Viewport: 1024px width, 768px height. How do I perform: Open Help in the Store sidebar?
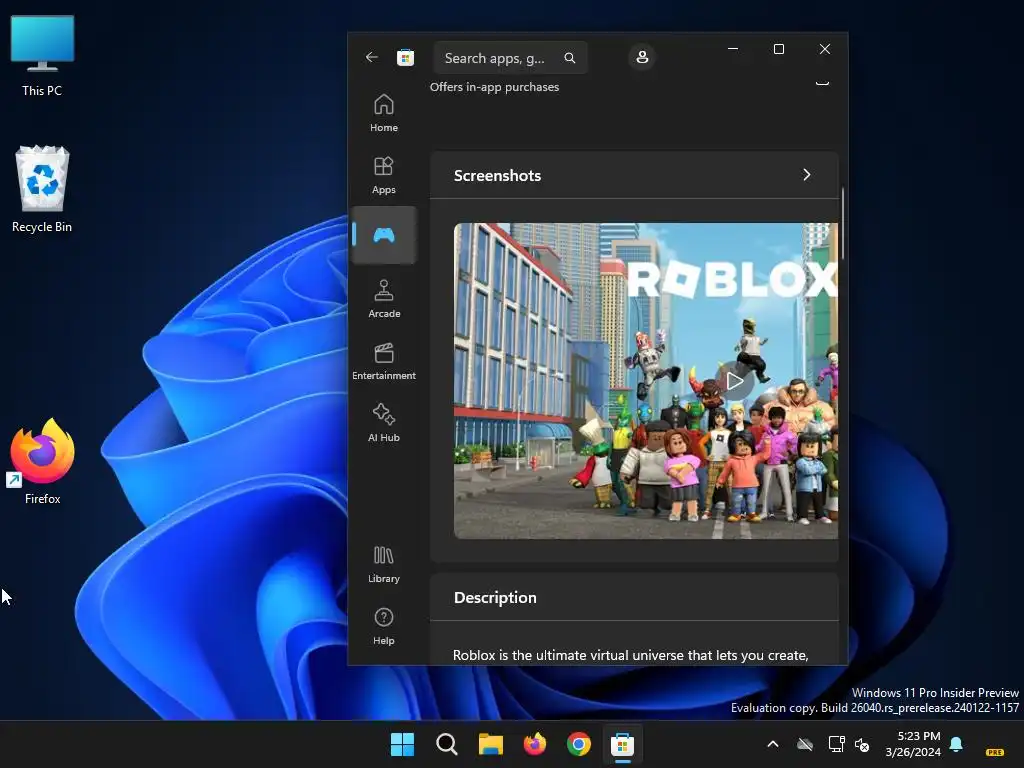[384, 626]
